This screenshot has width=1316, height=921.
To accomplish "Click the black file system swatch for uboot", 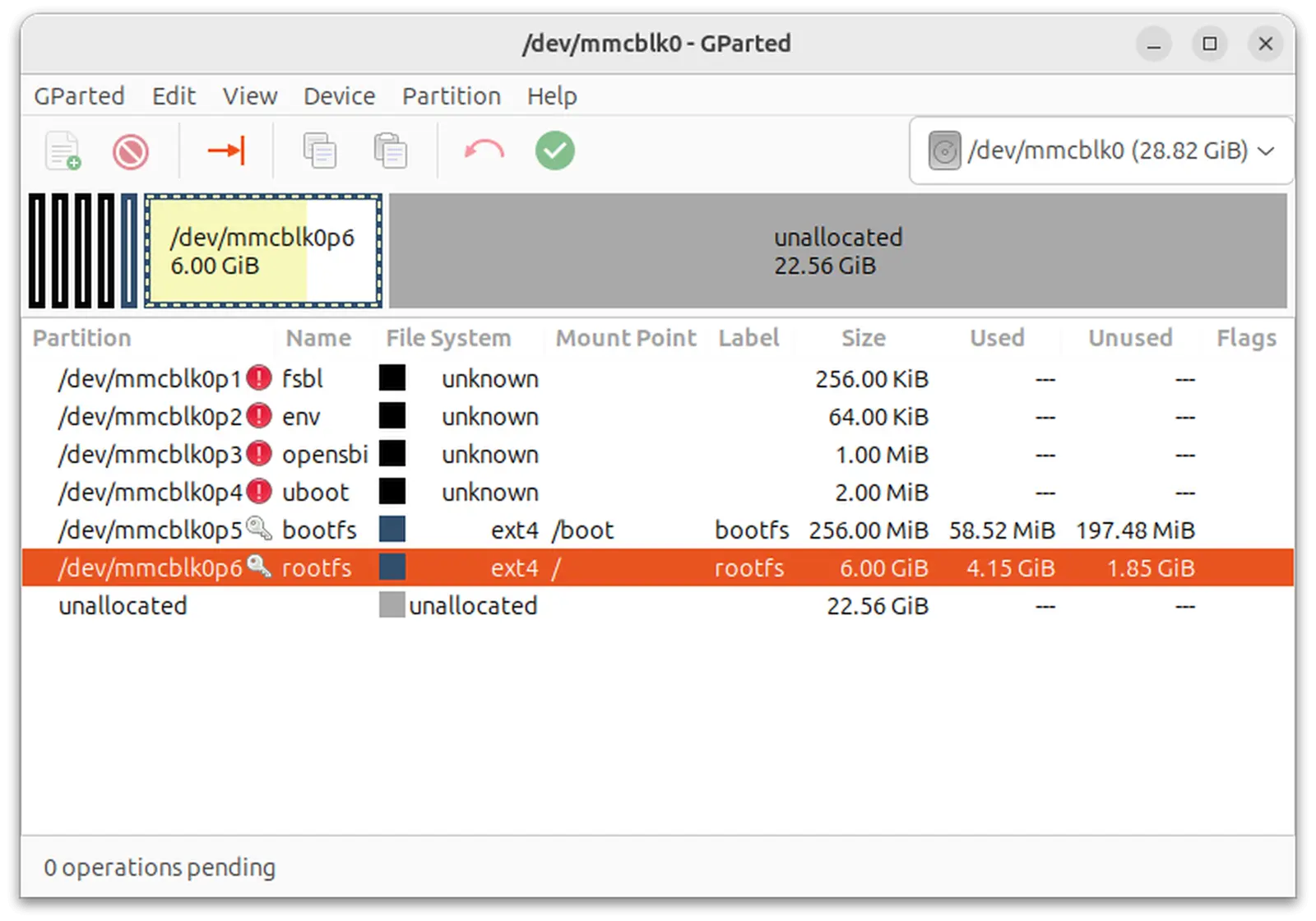I will [x=392, y=492].
